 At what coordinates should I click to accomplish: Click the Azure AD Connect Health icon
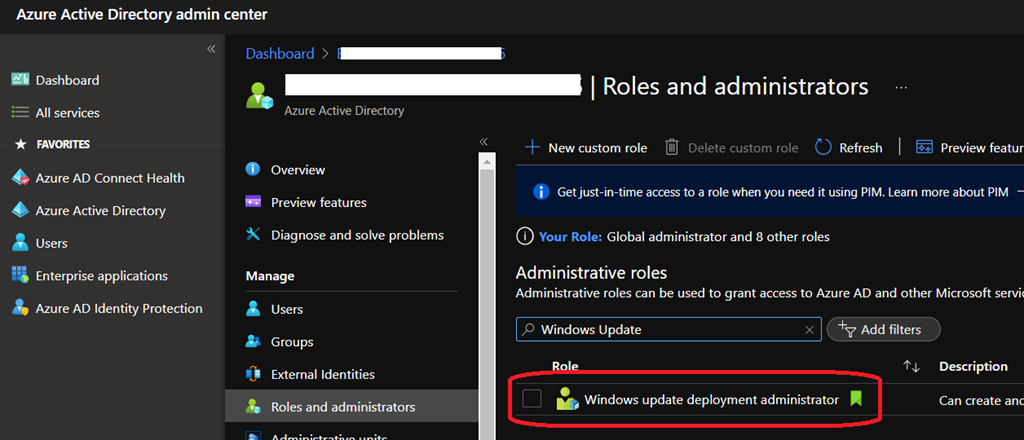tap(20, 178)
